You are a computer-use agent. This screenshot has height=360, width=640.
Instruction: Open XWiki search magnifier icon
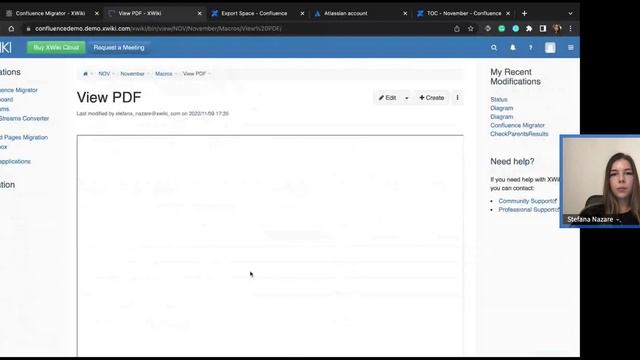pyautogui.click(x=494, y=48)
